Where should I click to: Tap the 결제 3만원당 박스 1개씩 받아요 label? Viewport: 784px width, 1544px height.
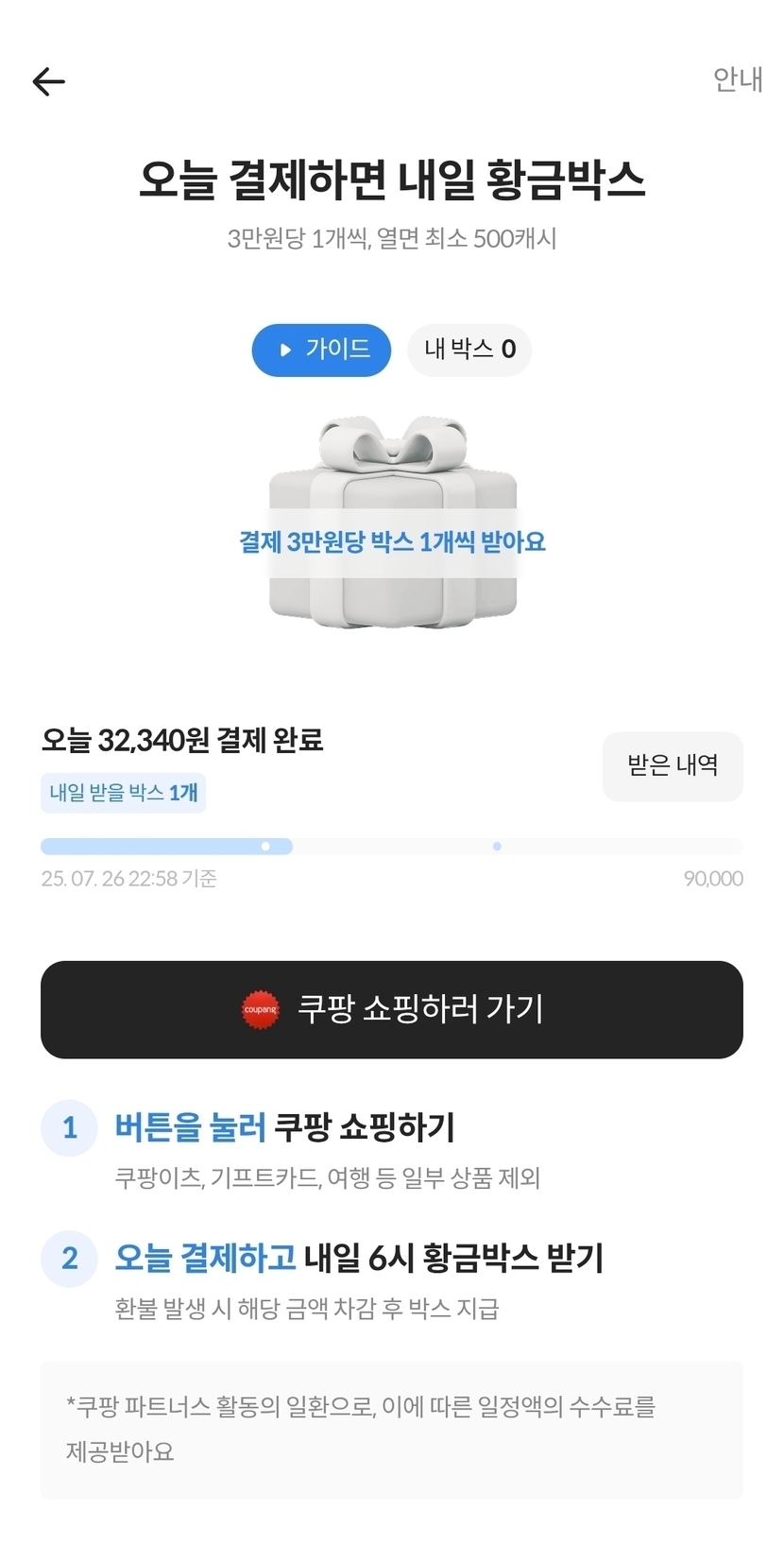392,542
